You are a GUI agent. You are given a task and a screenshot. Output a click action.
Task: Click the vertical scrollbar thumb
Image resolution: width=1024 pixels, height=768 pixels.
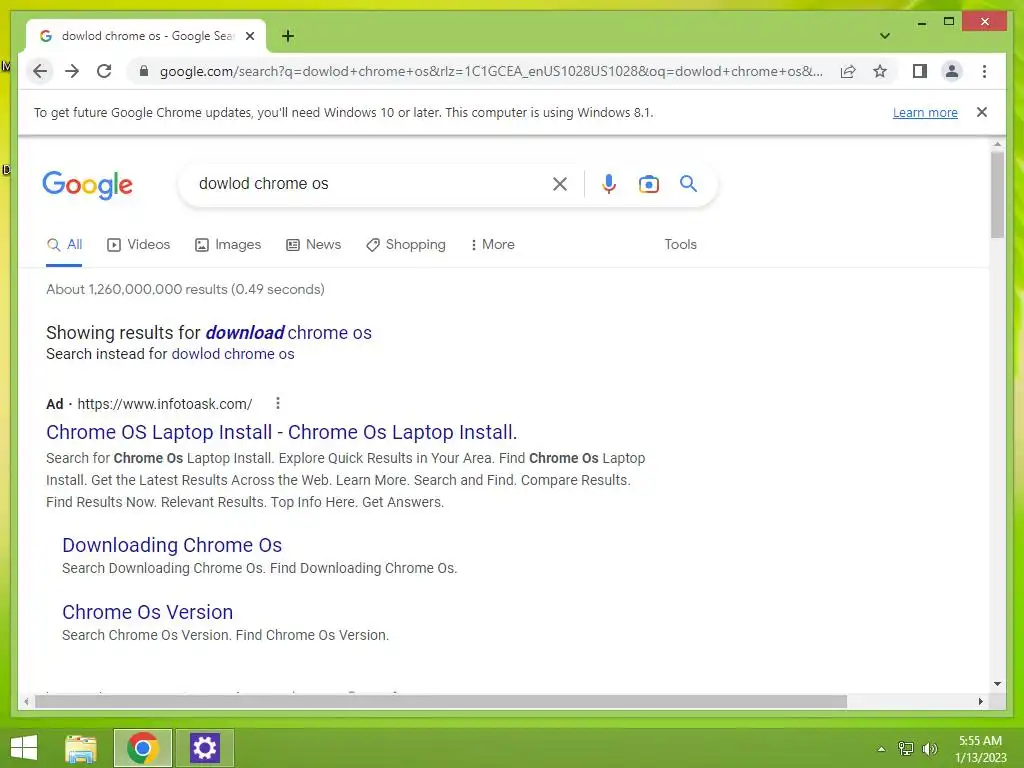point(997,195)
